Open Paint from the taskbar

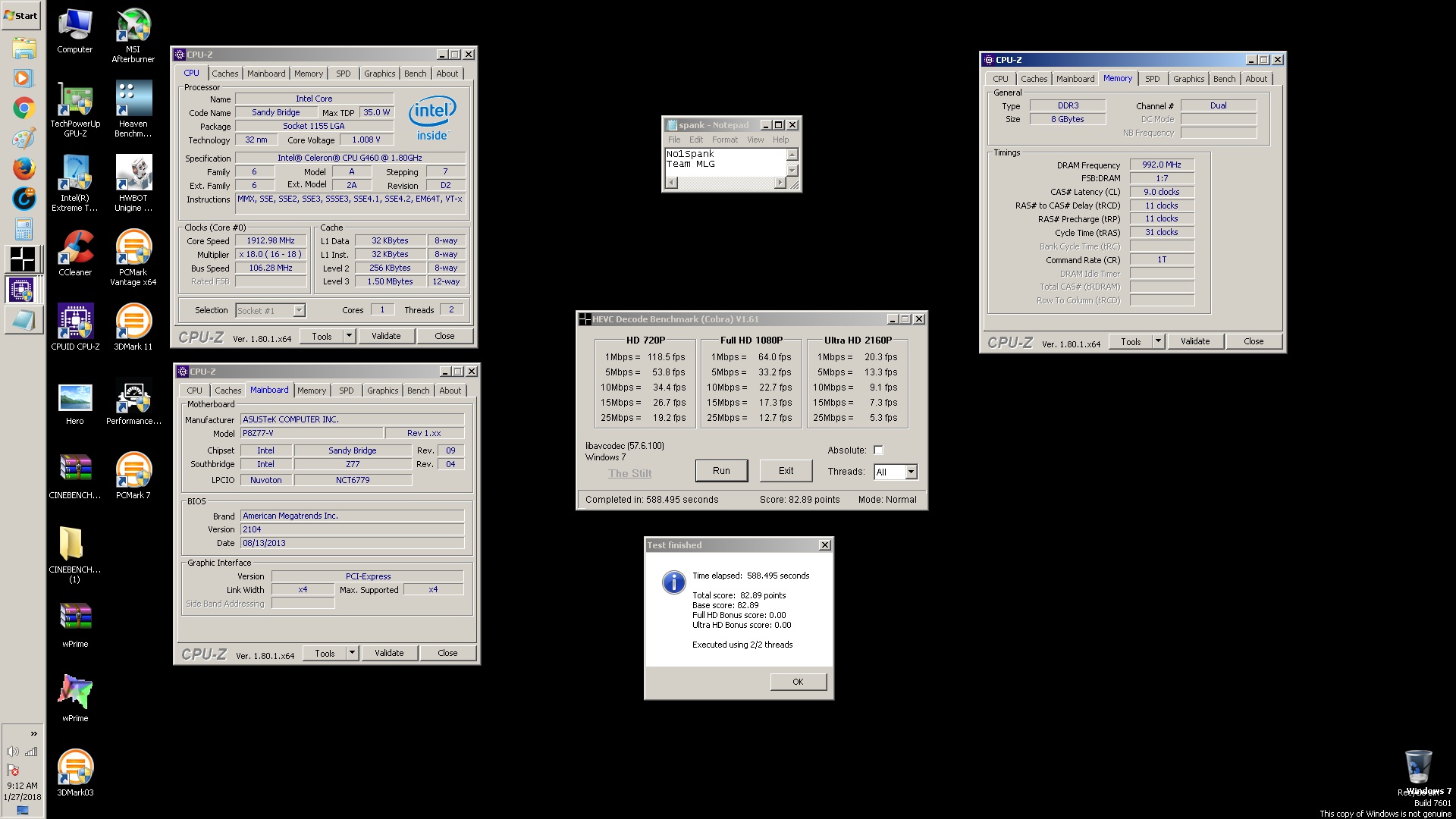(24, 138)
